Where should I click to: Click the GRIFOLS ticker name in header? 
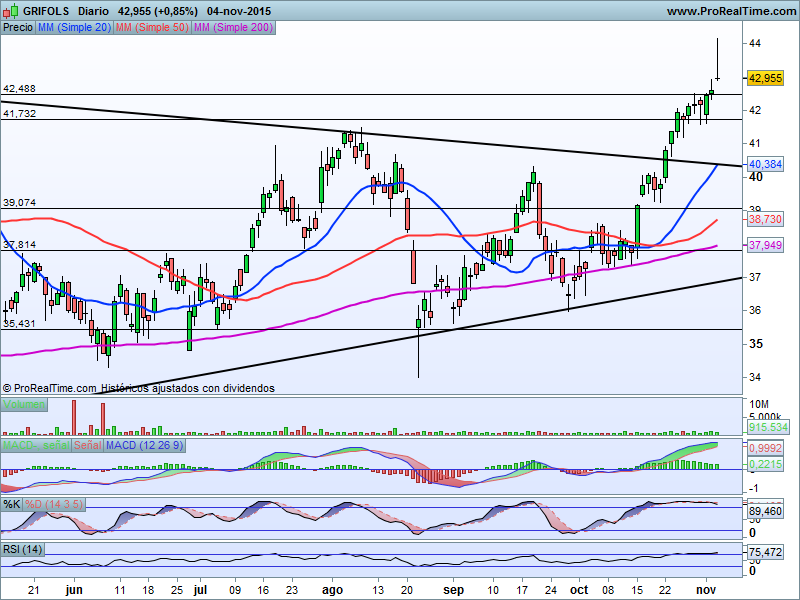point(46,11)
